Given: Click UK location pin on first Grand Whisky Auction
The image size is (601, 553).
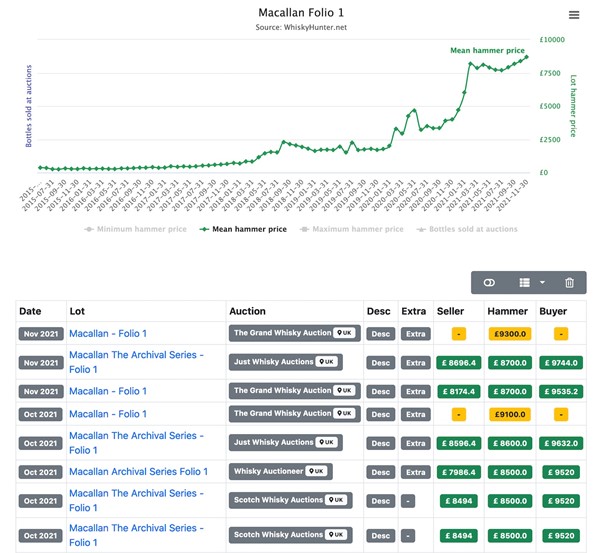Looking at the screenshot, I should [345, 333].
